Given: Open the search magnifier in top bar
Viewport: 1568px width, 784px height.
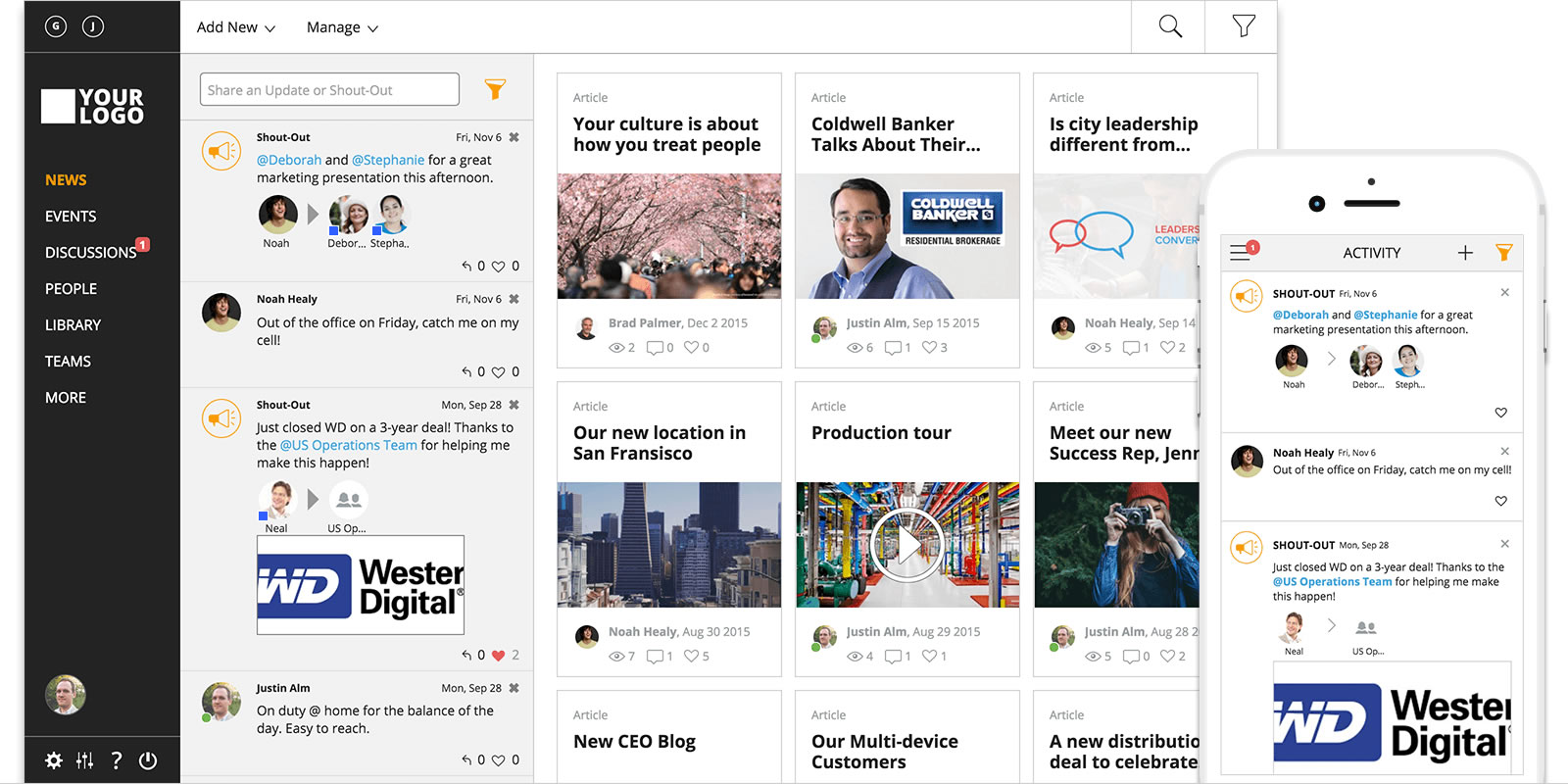Looking at the screenshot, I should point(1169,26).
